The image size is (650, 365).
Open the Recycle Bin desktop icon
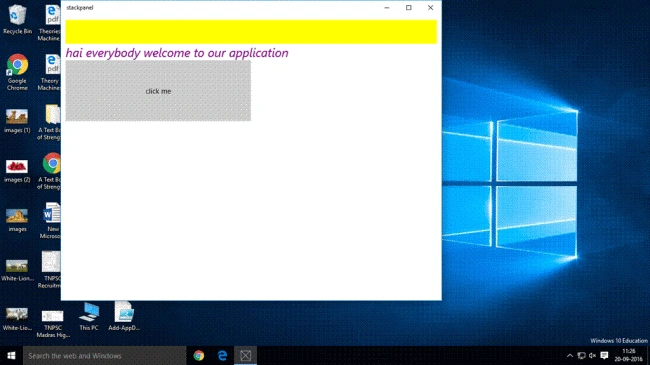point(17,19)
